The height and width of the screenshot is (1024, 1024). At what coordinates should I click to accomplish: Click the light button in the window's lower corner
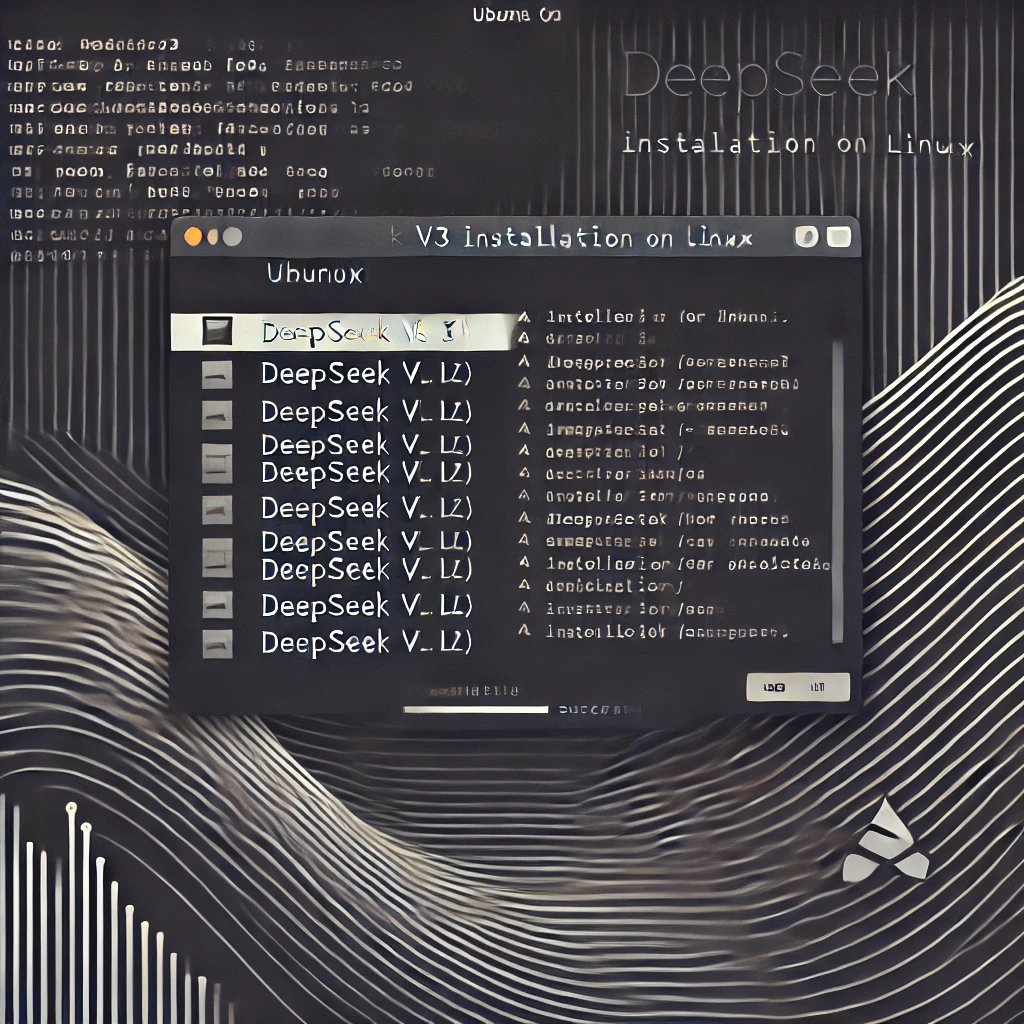(798, 687)
